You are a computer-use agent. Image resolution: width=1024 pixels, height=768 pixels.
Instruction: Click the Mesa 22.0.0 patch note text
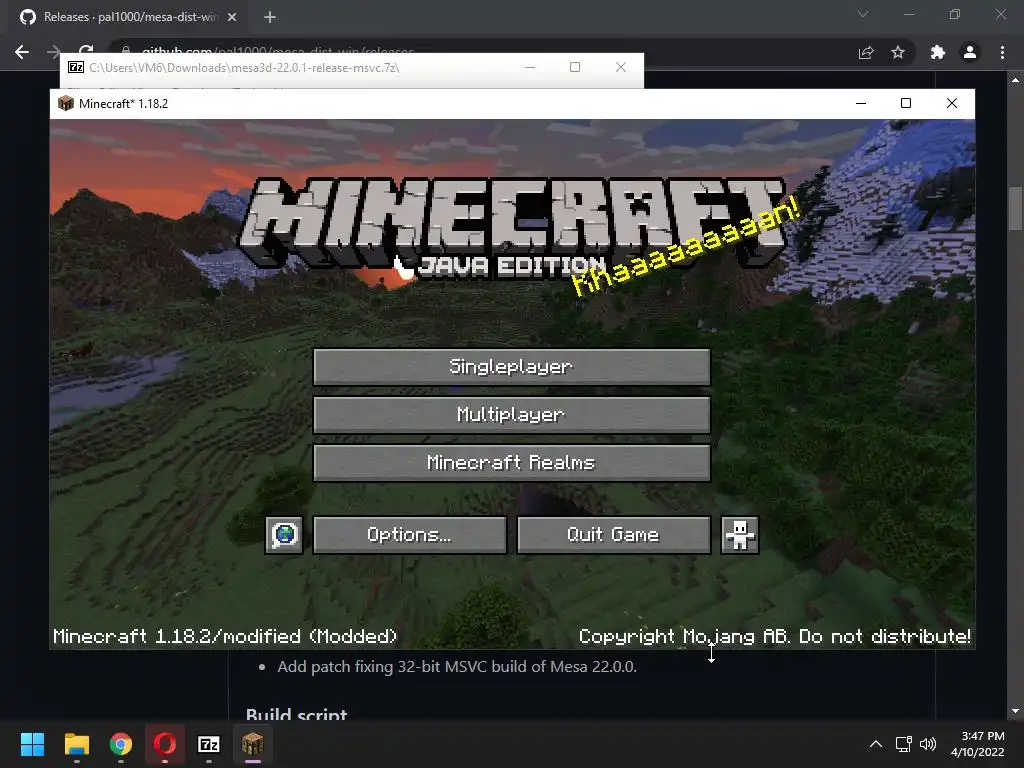[x=456, y=667]
